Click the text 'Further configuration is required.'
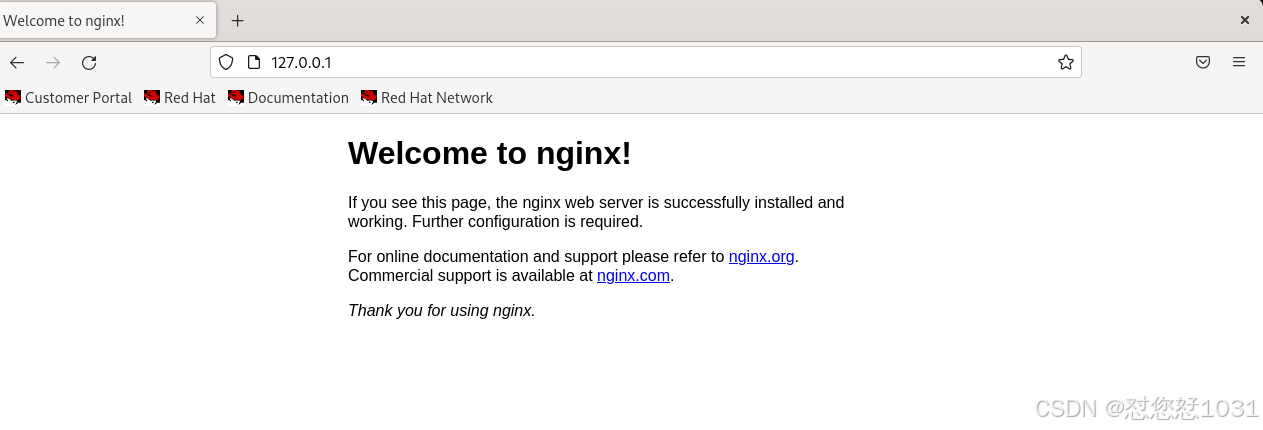The width and height of the screenshot is (1263, 430). point(527,222)
